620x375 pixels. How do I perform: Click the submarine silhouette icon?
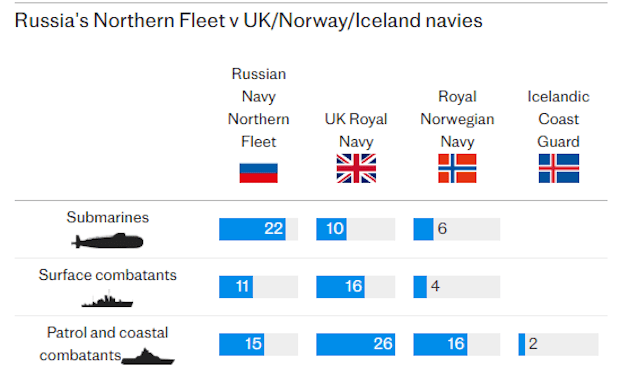click(x=108, y=241)
